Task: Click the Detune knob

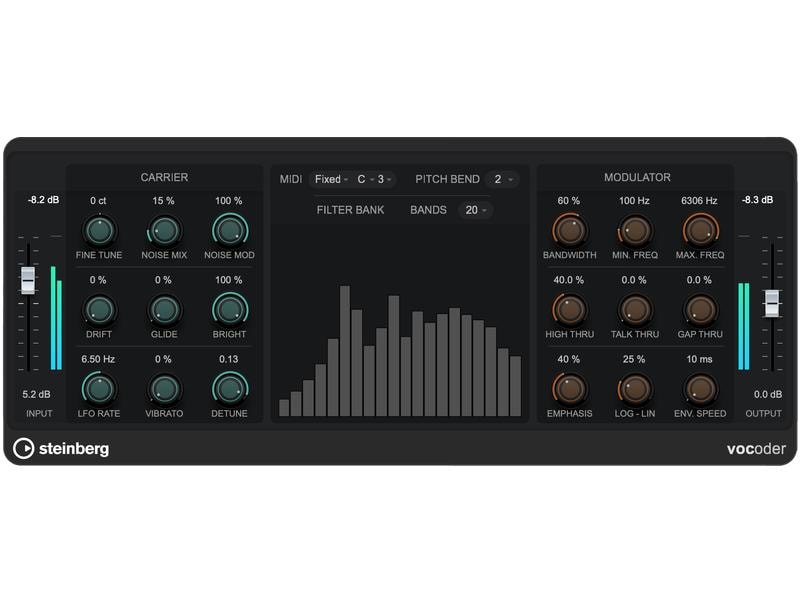Action: (230, 389)
